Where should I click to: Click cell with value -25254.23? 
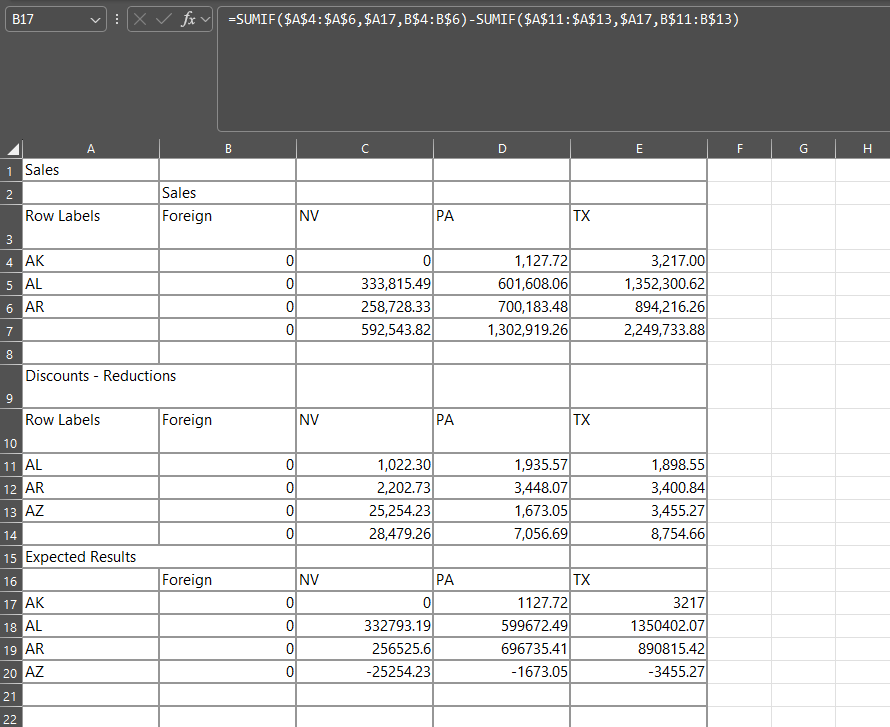pos(364,672)
